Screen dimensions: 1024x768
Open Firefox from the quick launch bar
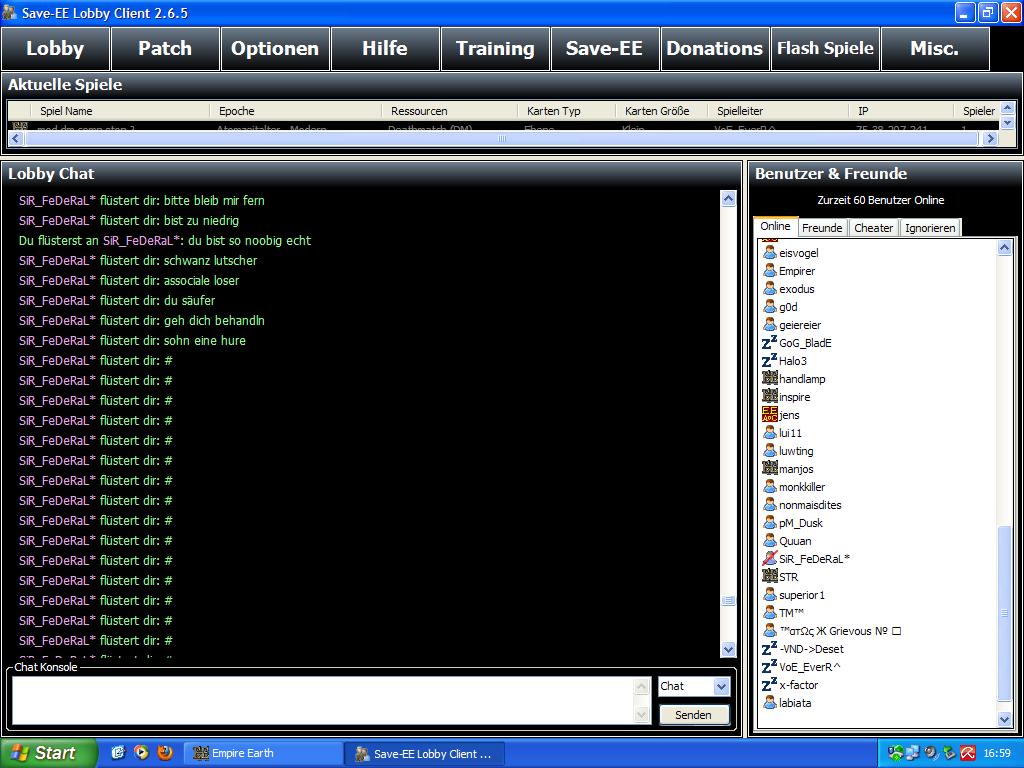tap(165, 753)
